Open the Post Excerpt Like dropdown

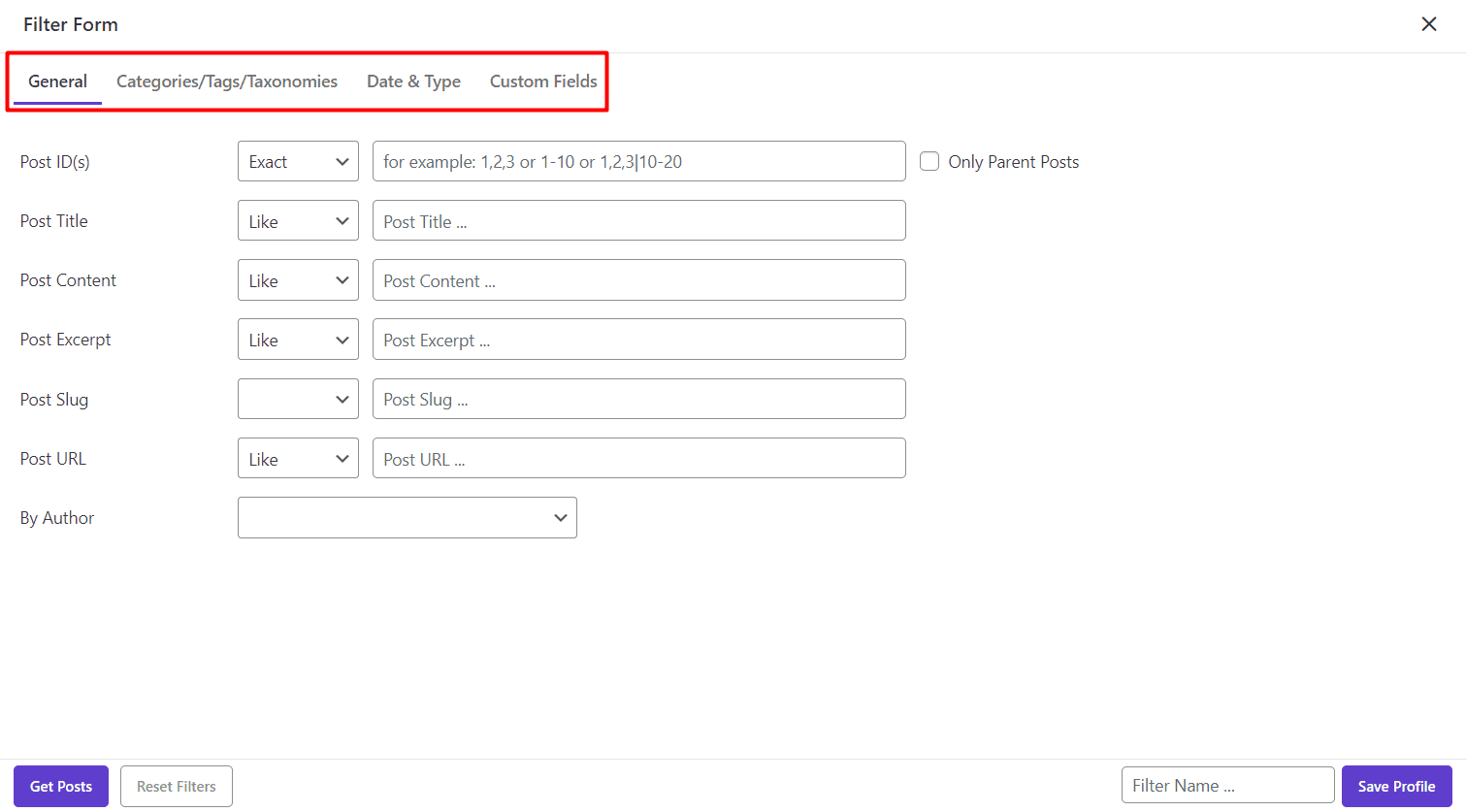(298, 339)
